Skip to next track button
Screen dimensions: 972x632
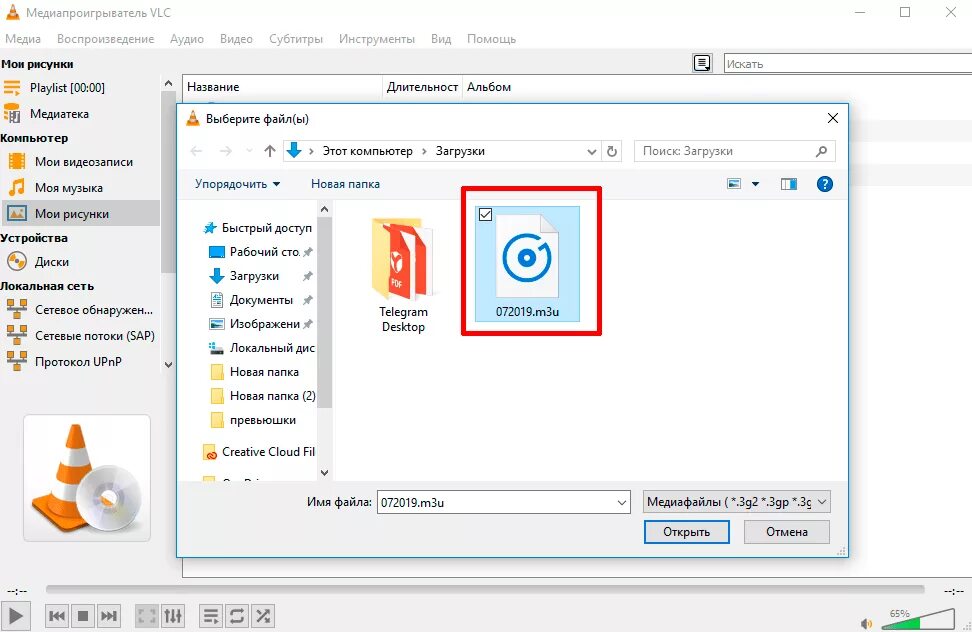click(x=108, y=616)
